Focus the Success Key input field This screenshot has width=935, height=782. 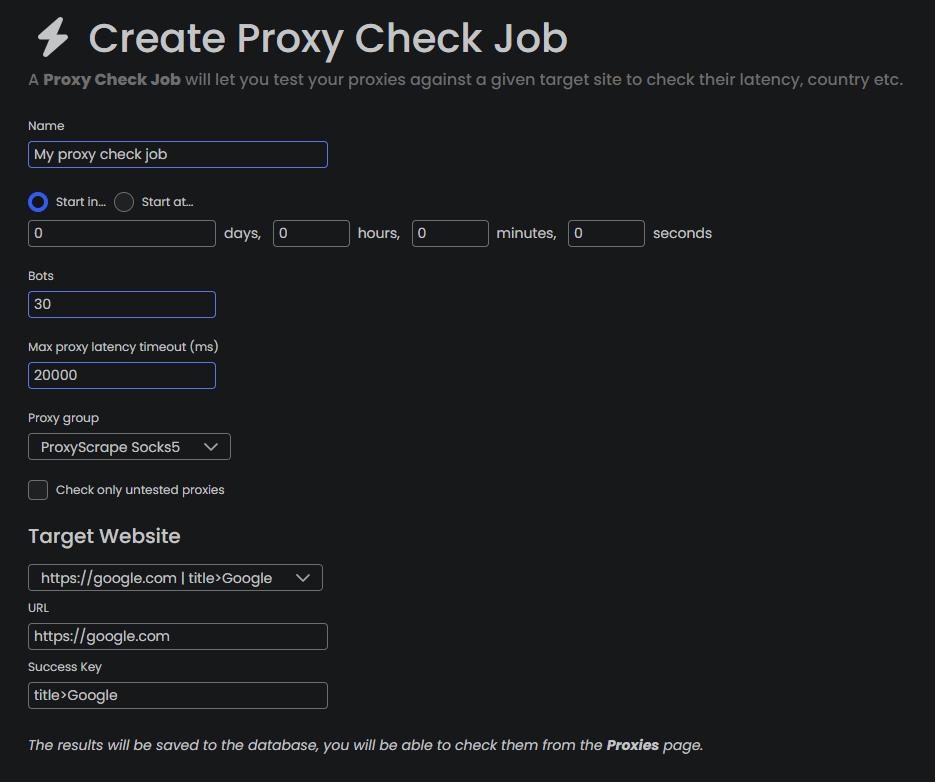(x=177, y=695)
